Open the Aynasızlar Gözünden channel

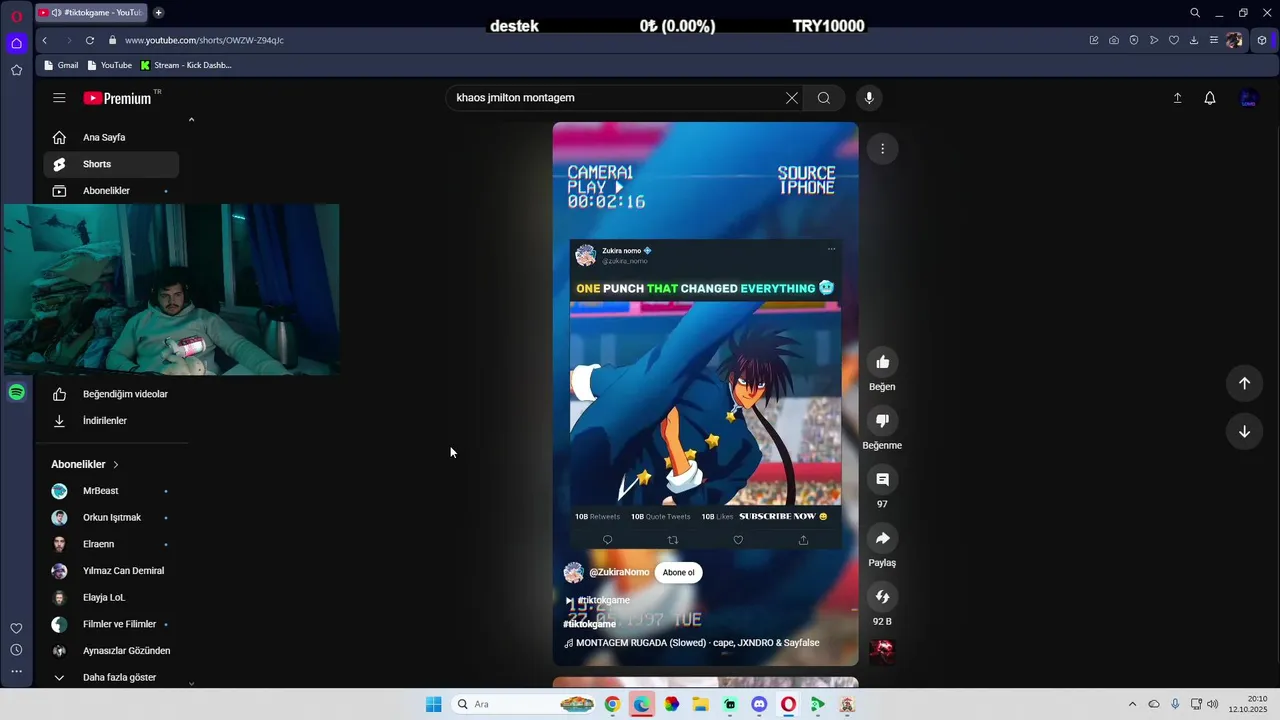click(111, 651)
